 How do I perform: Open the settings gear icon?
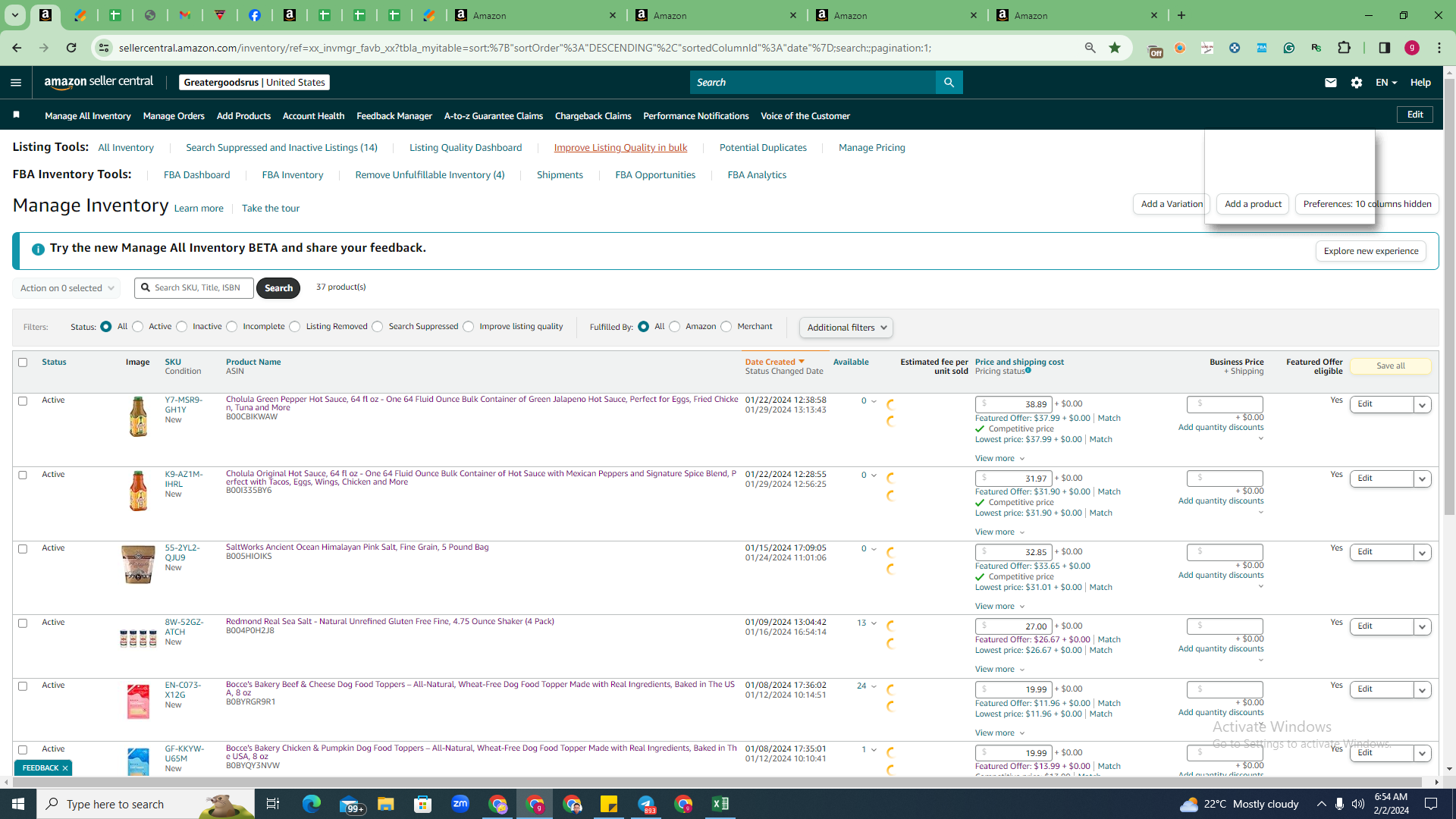tap(1357, 83)
